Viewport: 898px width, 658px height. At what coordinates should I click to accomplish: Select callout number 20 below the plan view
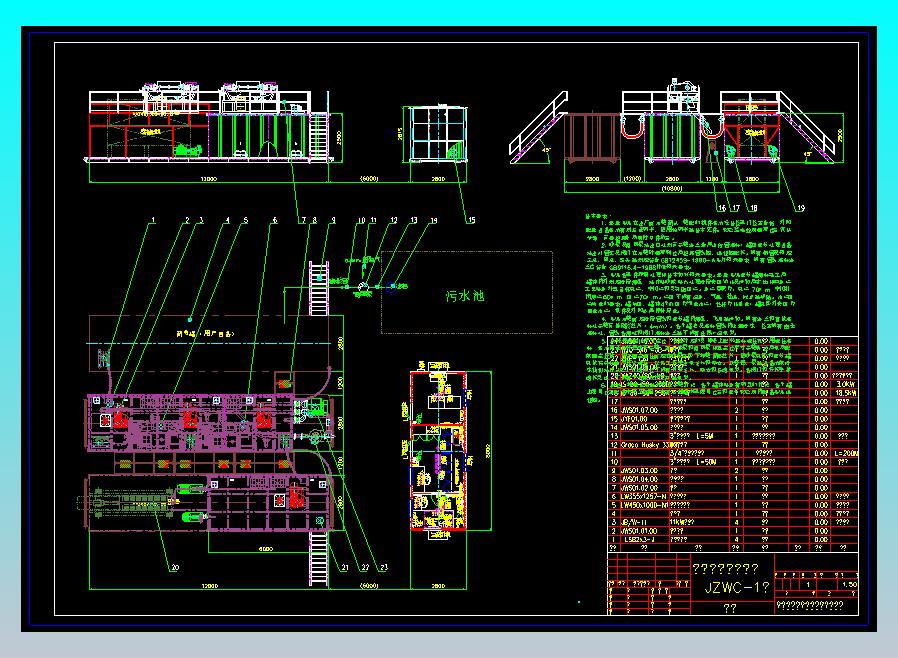coord(175,568)
